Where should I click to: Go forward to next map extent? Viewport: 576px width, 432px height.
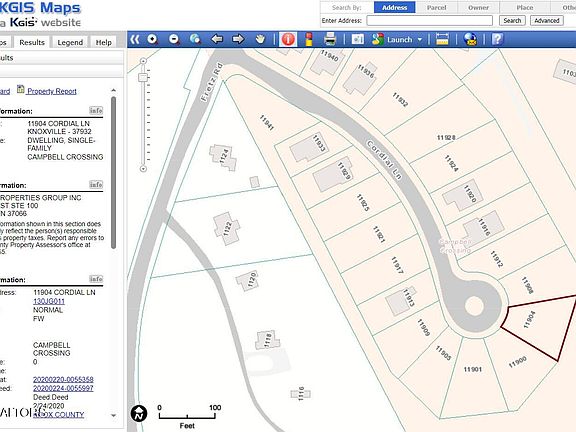tap(238, 39)
